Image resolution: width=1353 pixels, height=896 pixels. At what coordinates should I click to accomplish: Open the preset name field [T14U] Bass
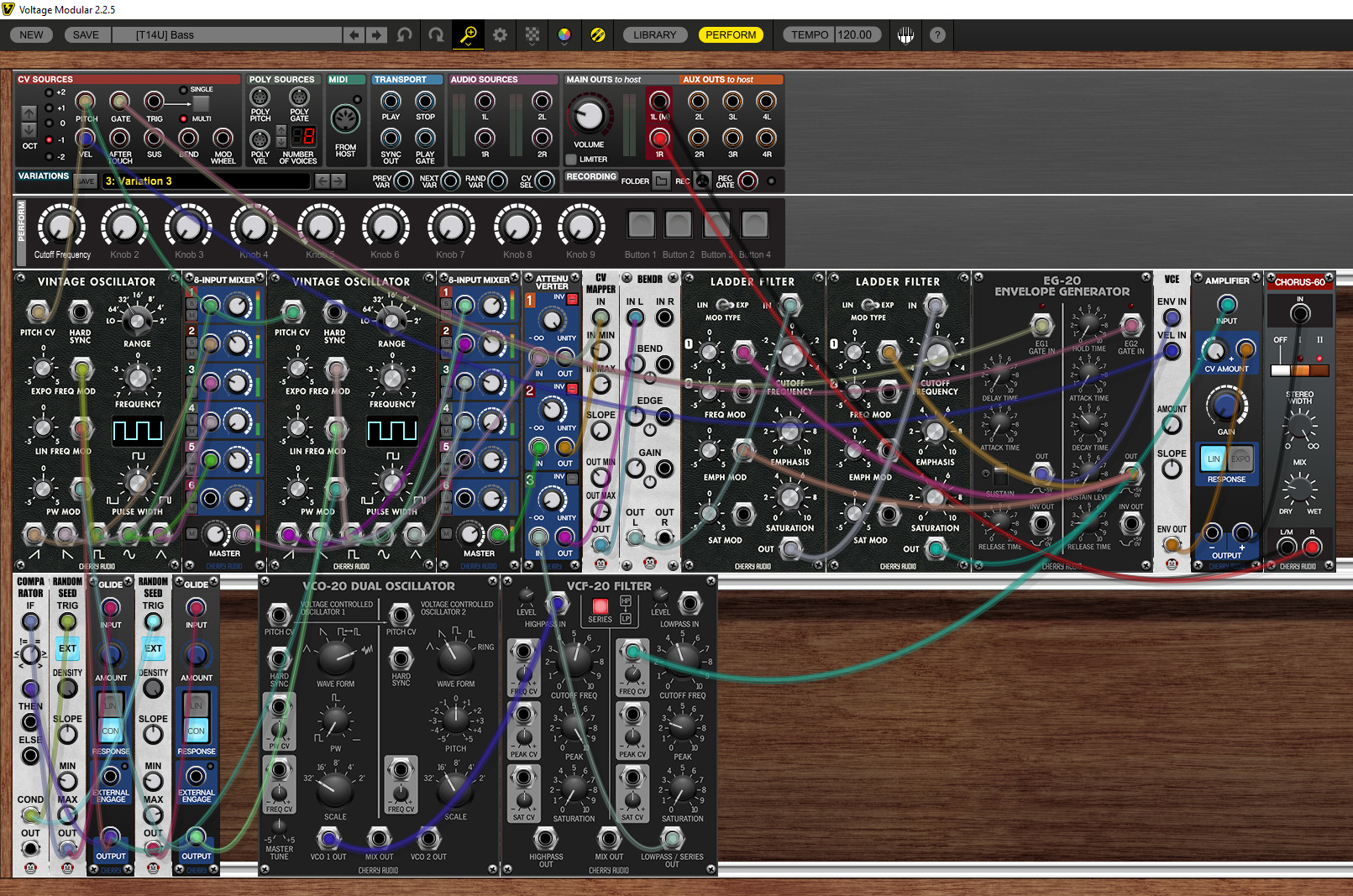[228, 34]
